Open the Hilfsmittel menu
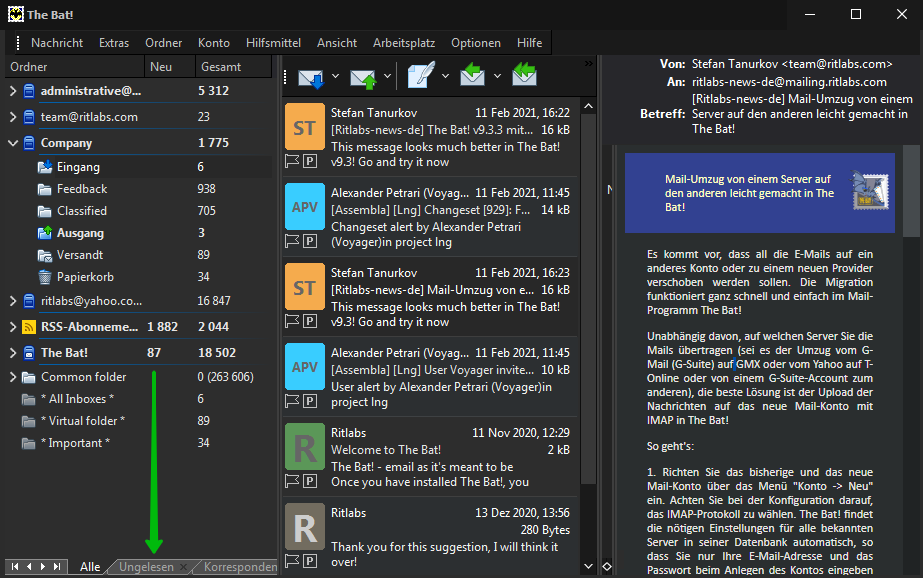The image size is (923, 578). pos(273,43)
